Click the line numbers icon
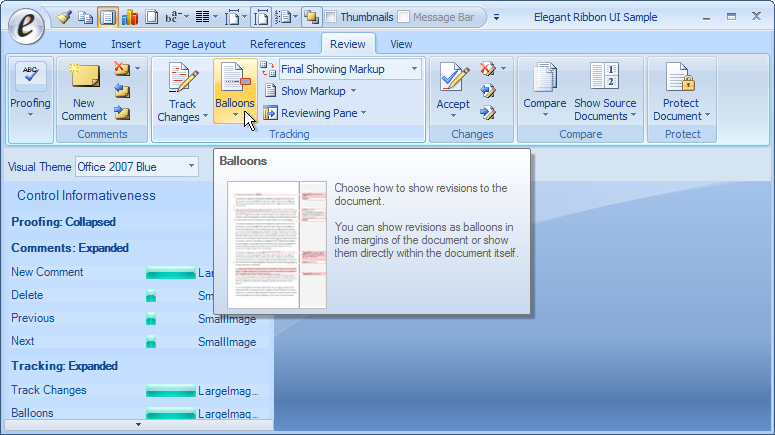The image size is (775, 435). [283, 17]
